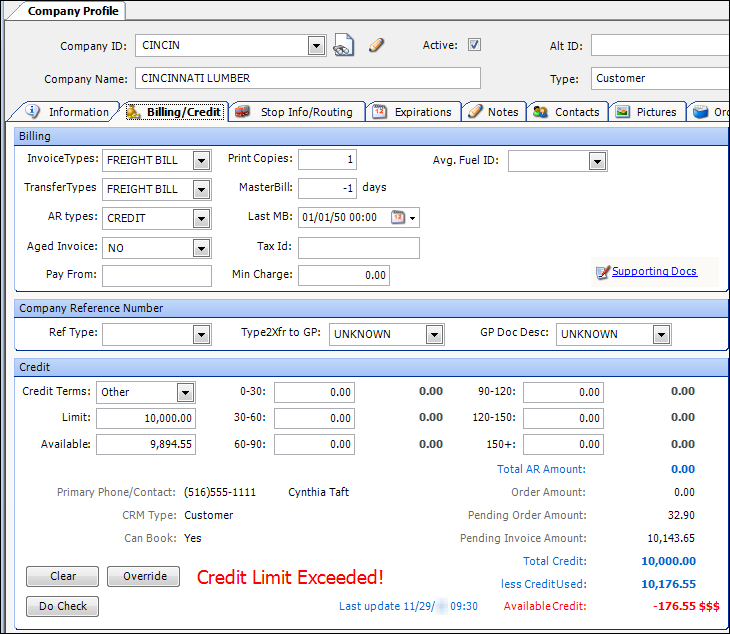Click into the Min Charge field
Image resolution: width=730 pixels, height=634 pixels.
point(343,275)
